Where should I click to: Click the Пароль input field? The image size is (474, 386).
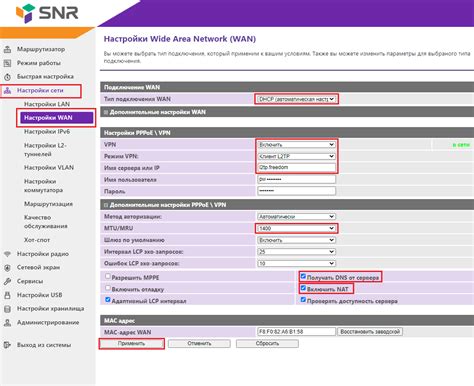point(296,191)
